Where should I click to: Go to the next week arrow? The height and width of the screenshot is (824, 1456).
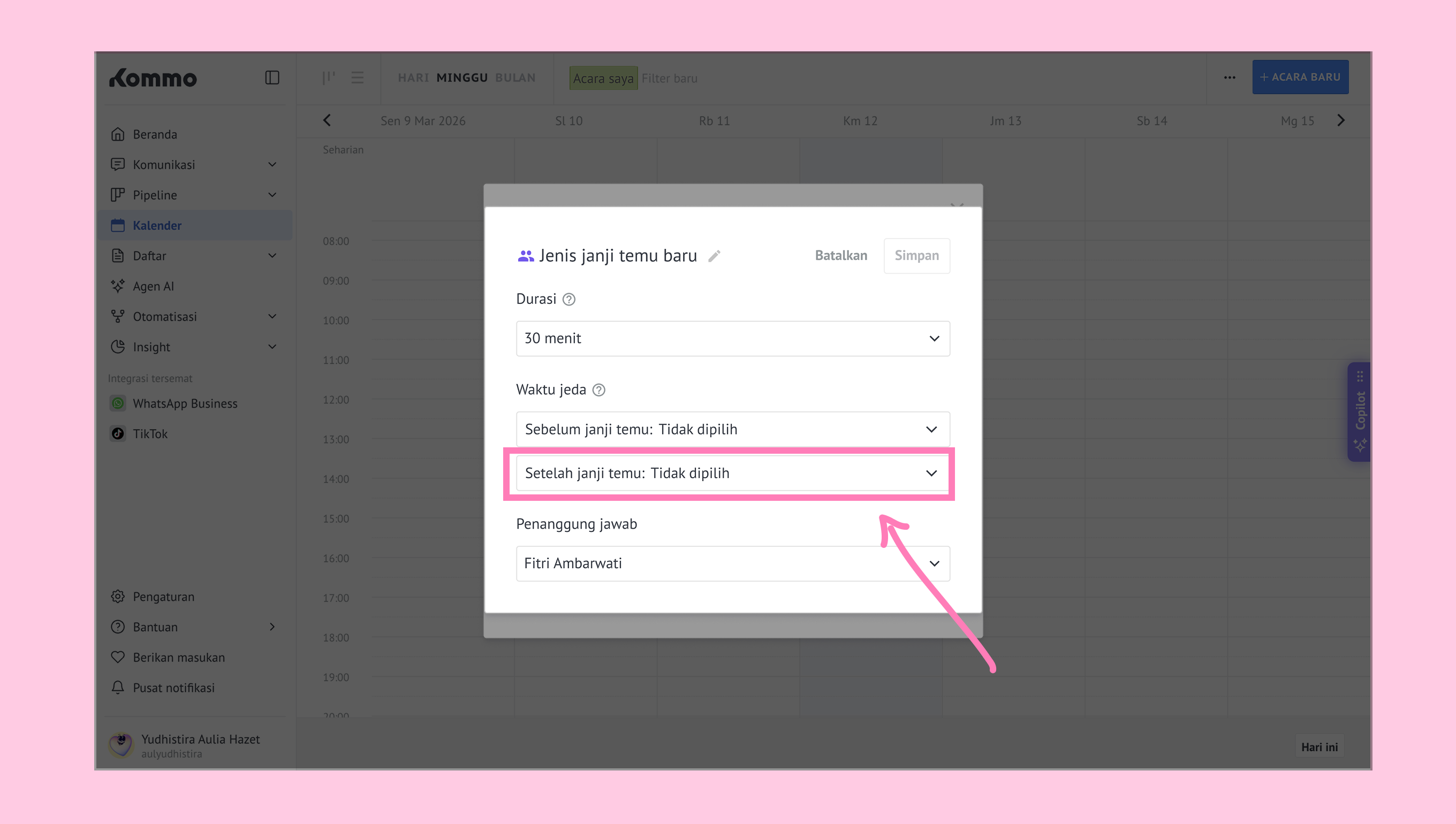click(1340, 120)
